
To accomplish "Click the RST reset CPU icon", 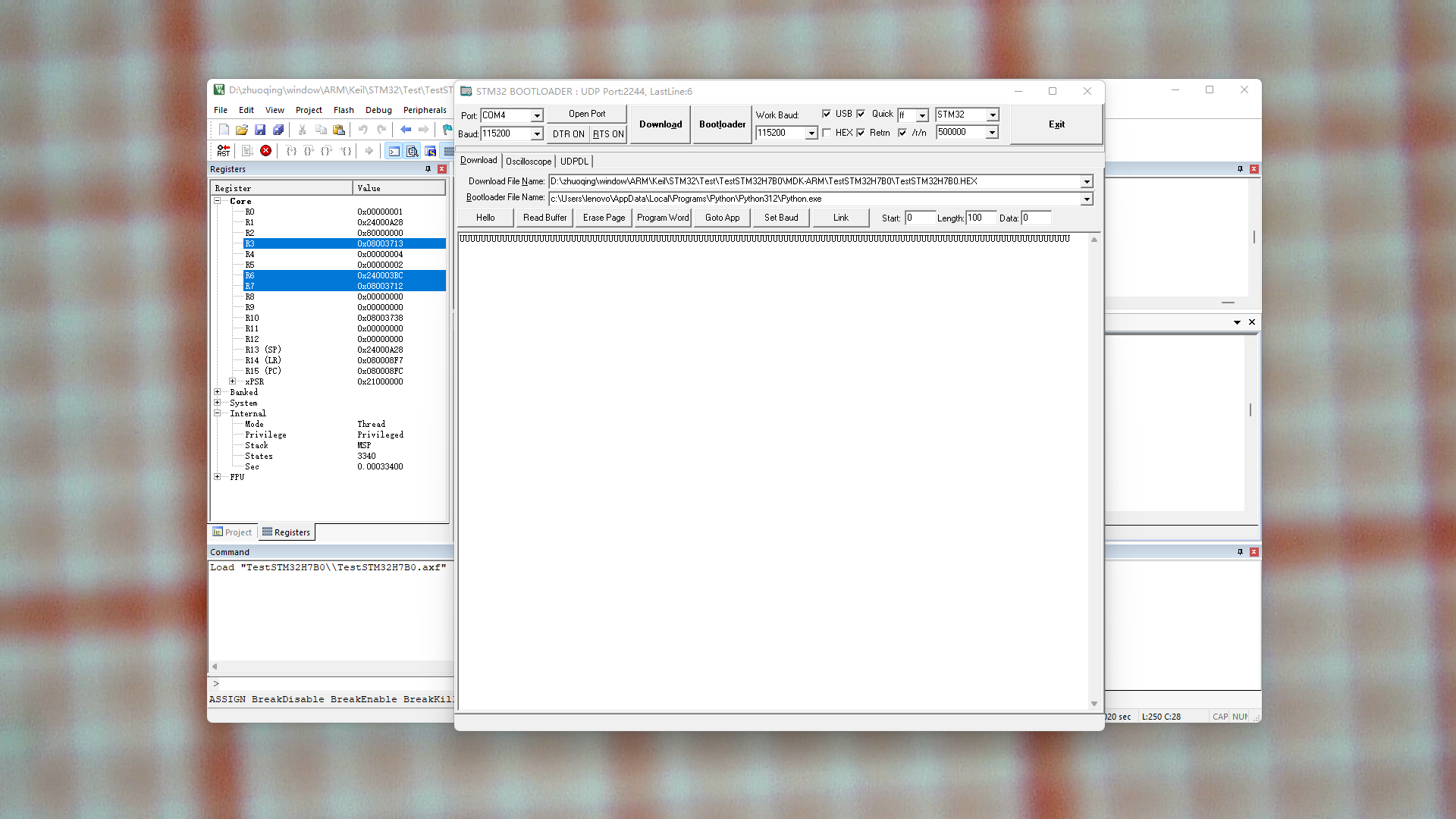I will tap(223, 151).
